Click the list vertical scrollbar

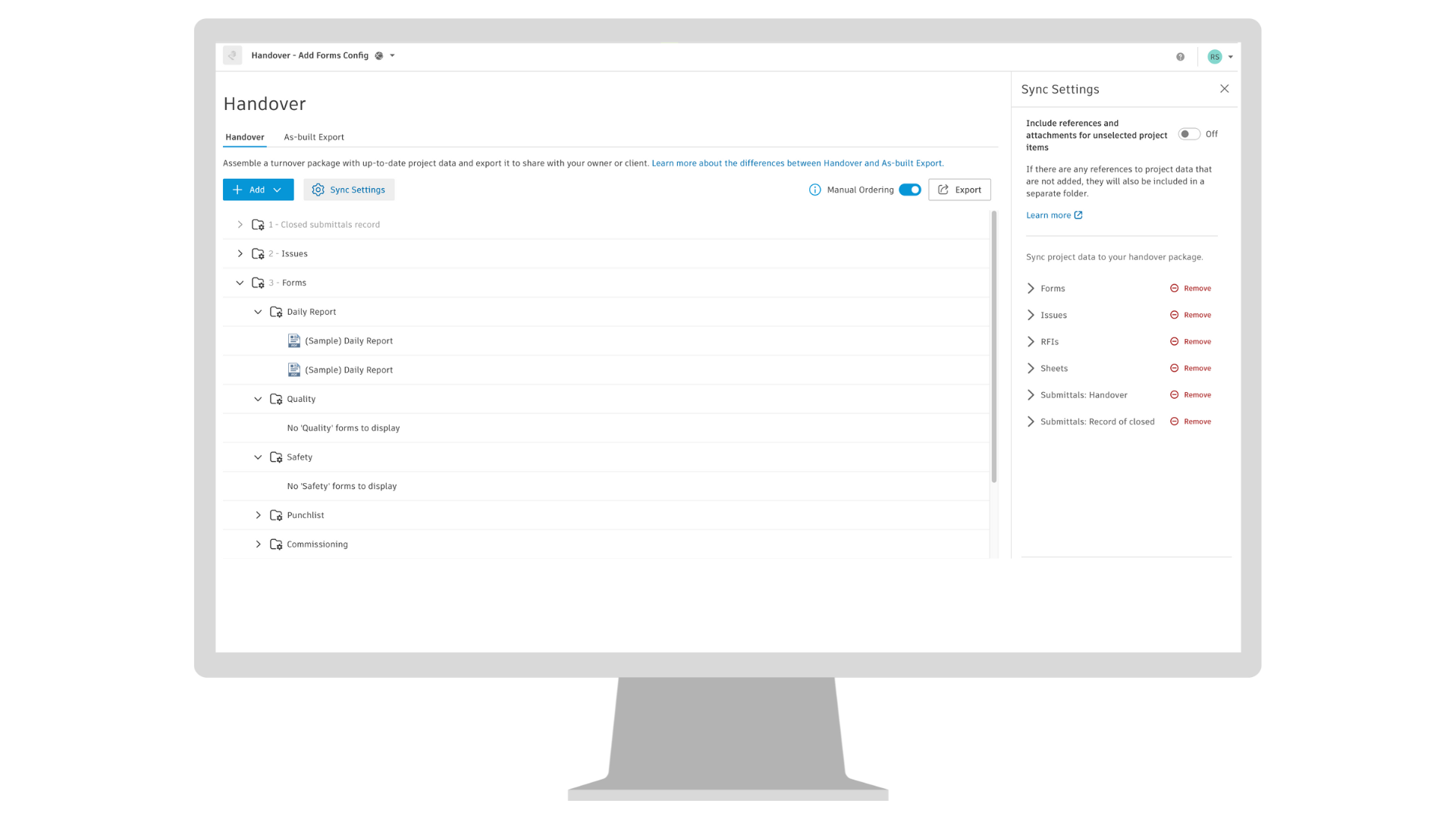click(993, 347)
